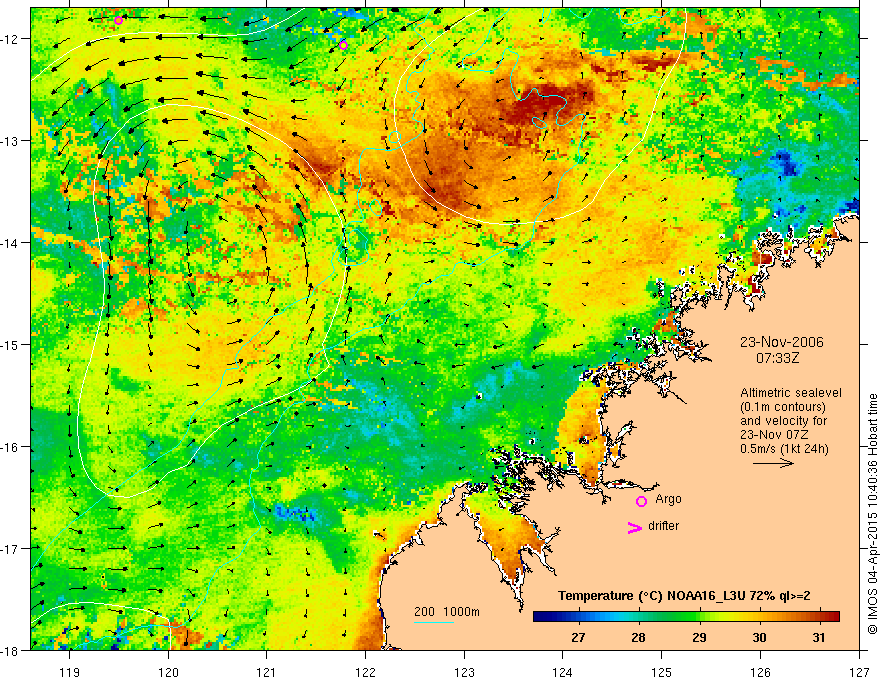Click the vertical IMOS copyright timestamp text
Viewport: 880px width, 680px height.
(x=872, y=514)
